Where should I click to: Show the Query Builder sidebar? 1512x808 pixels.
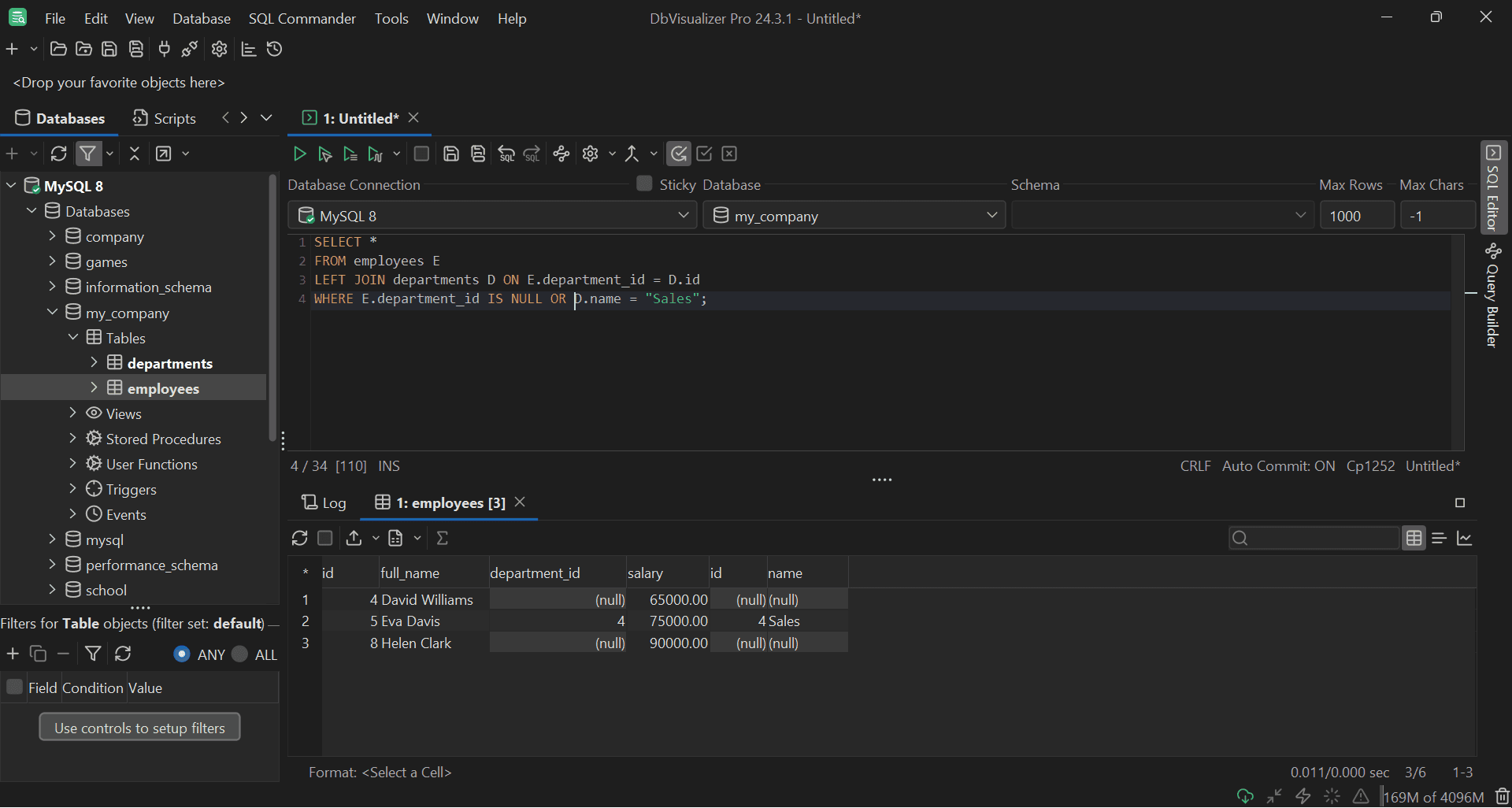pyautogui.click(x=1494, y=299)
